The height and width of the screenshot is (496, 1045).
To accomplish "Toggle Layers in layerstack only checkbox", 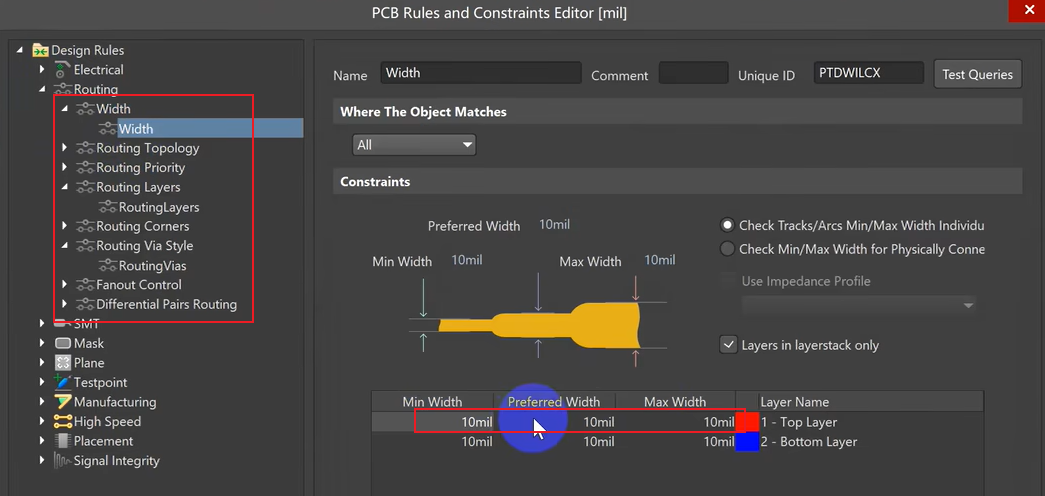I will (x=728, y=345).
